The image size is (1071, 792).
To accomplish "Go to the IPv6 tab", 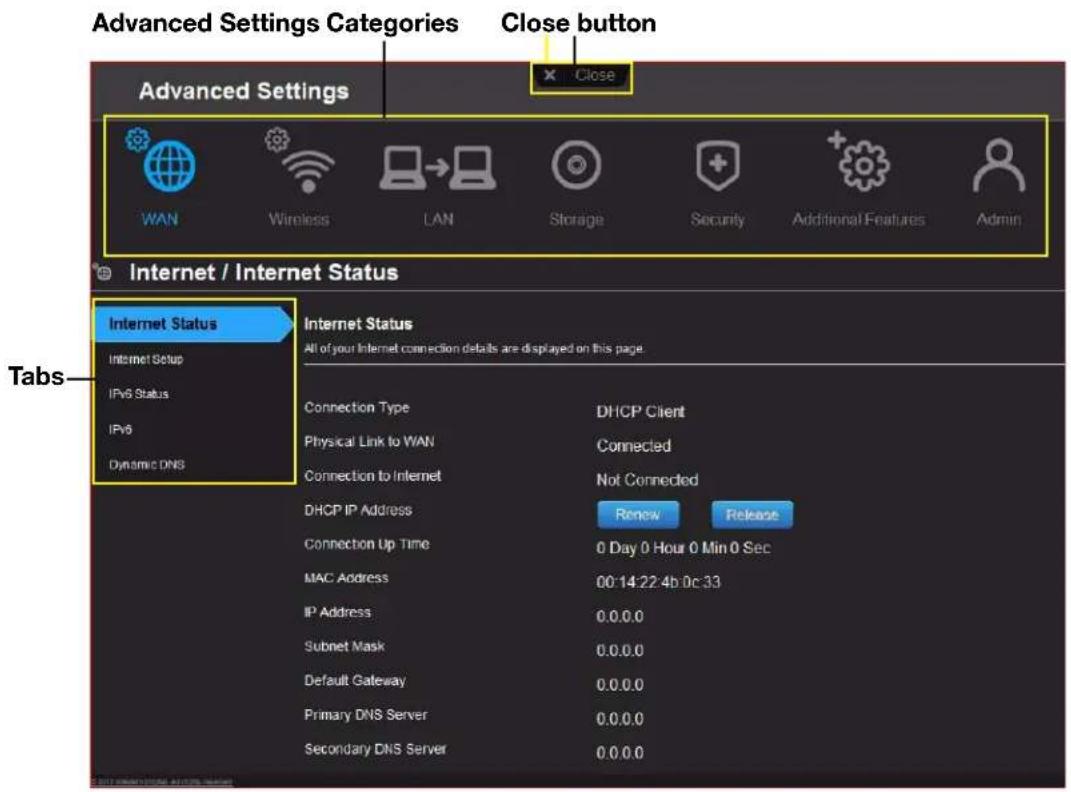I will coord(120,429).
